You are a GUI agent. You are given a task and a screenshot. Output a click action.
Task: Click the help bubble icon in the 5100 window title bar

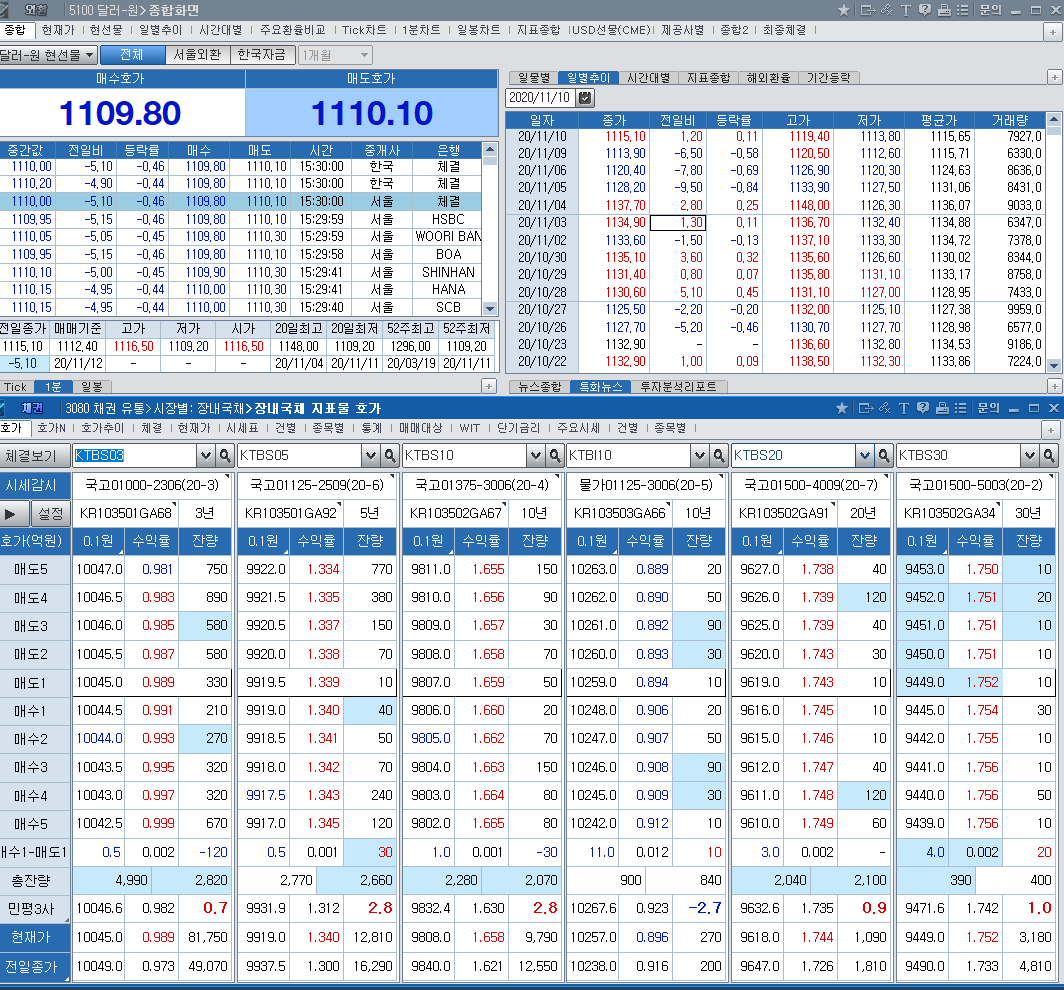click(924, 10)
